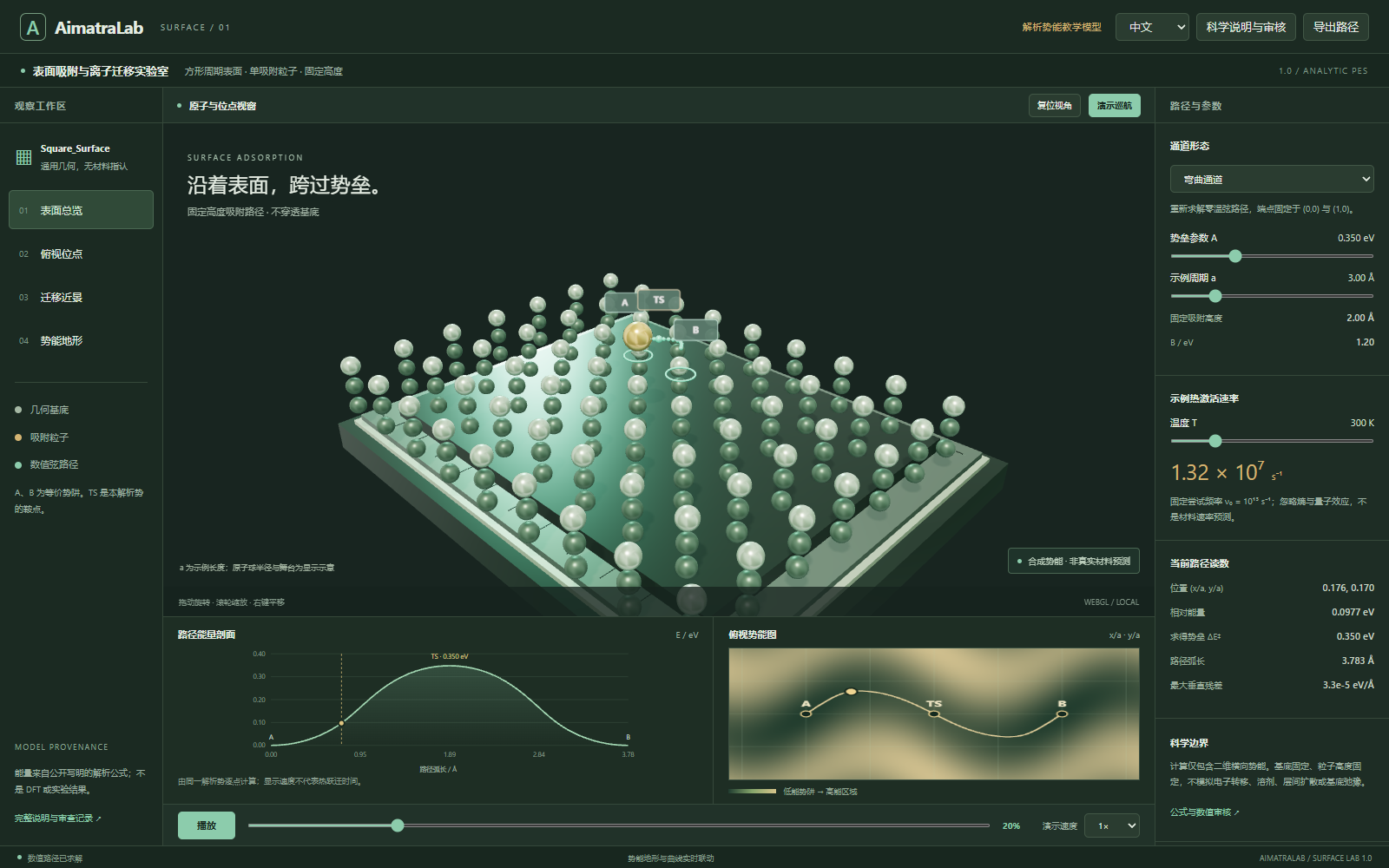This screenshot has height=868, width=1389.
Task: Click point B on the top-view potential map
Action: coord(1062,713)
